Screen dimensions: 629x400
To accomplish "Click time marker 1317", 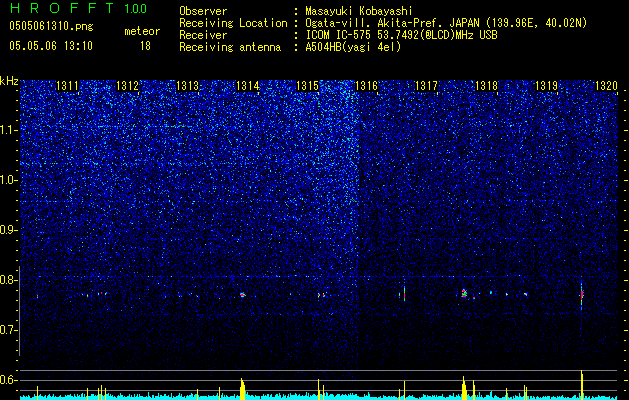I will [426, 86].
